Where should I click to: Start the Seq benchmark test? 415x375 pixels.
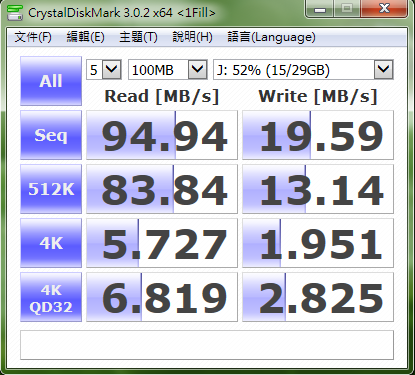pyautogui.click(x=51, y=135)
